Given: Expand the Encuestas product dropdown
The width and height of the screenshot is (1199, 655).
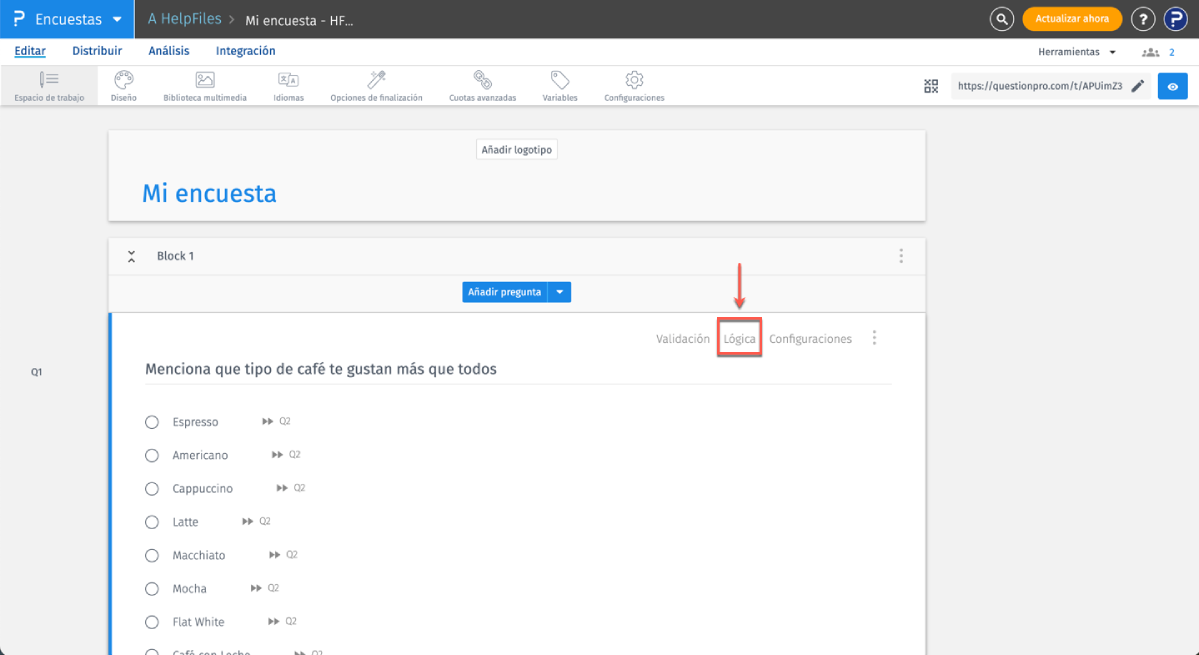Looking at the screenshot, I should coord(117,20).
